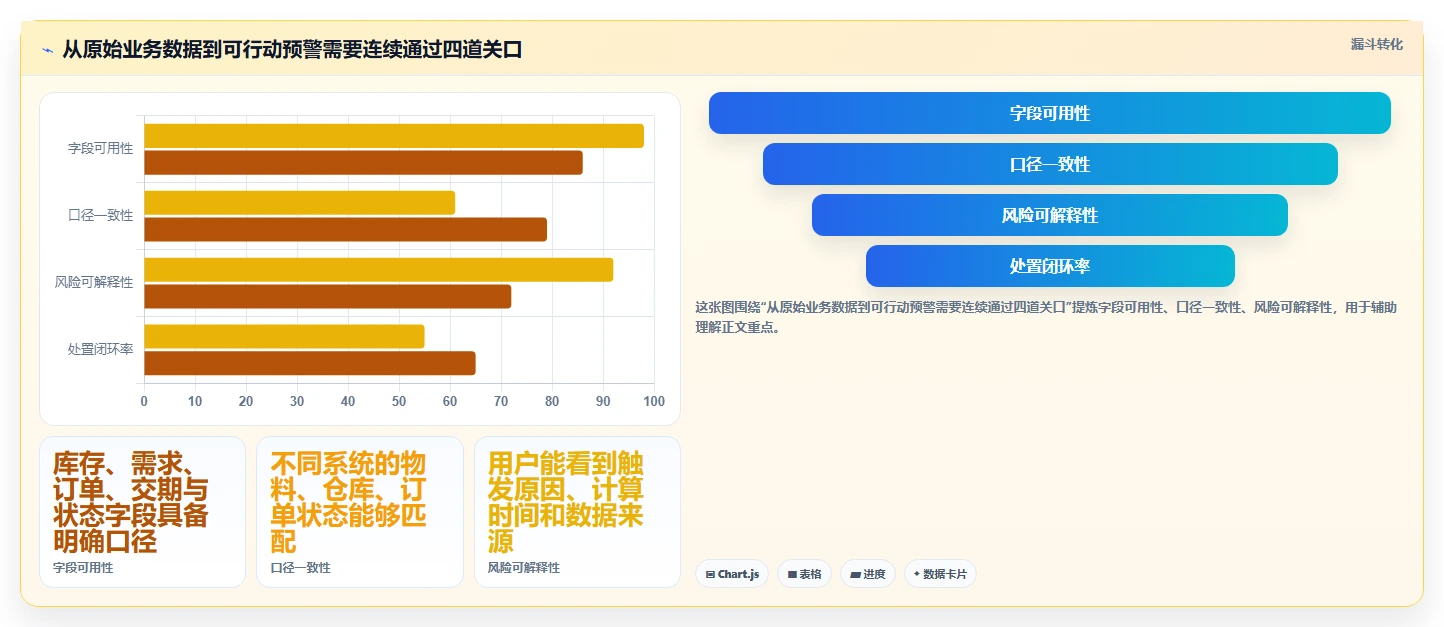Click the 风险可解释性 chart axis label

[94, 282]
